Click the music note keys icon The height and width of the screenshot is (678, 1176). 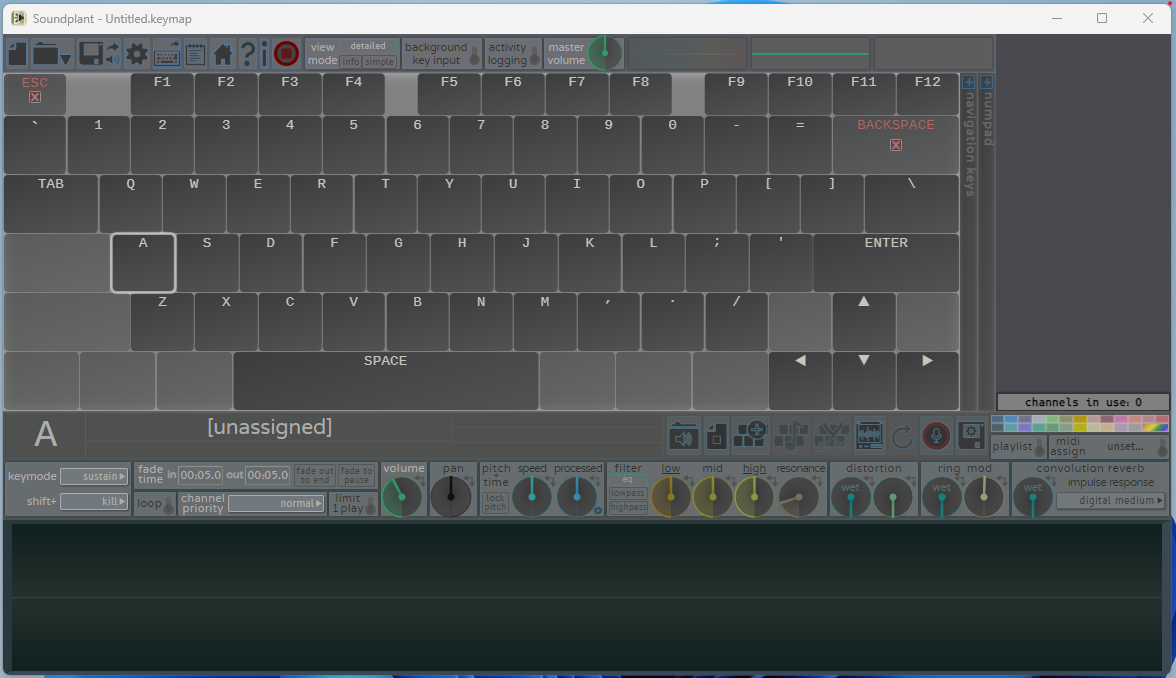click(x=790, y=436)
